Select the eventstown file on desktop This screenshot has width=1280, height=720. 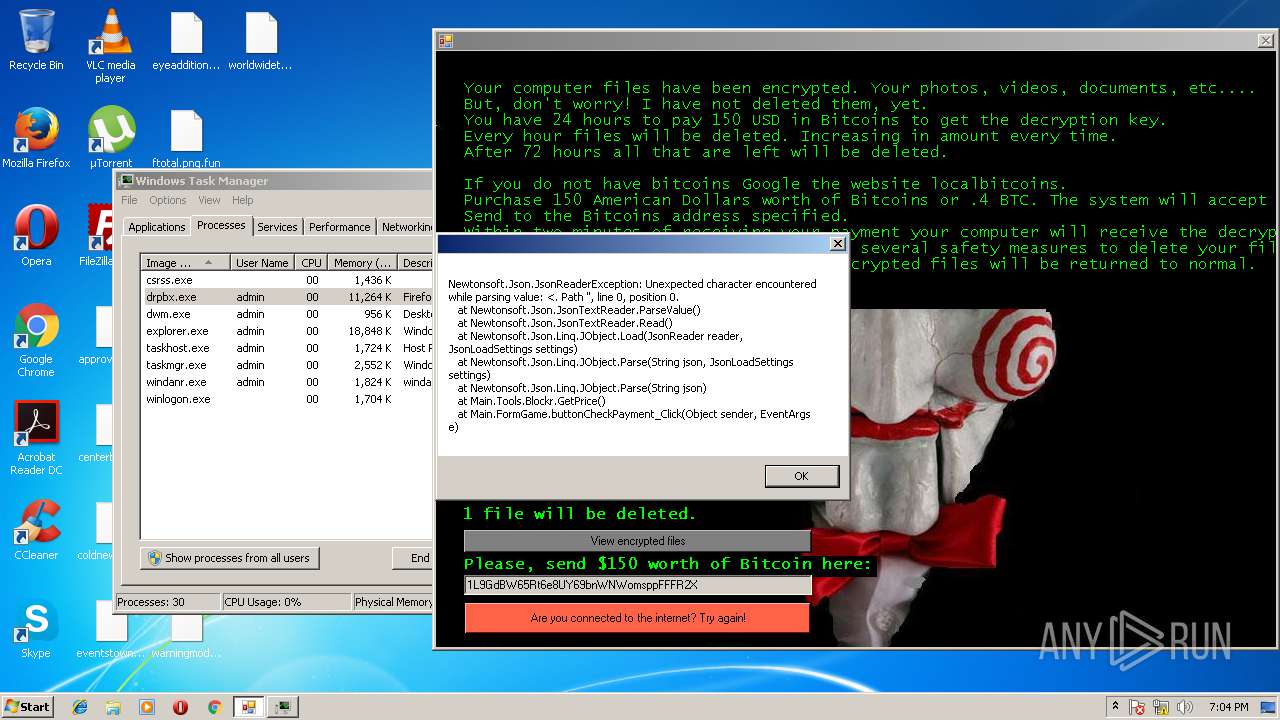(110, 628)
